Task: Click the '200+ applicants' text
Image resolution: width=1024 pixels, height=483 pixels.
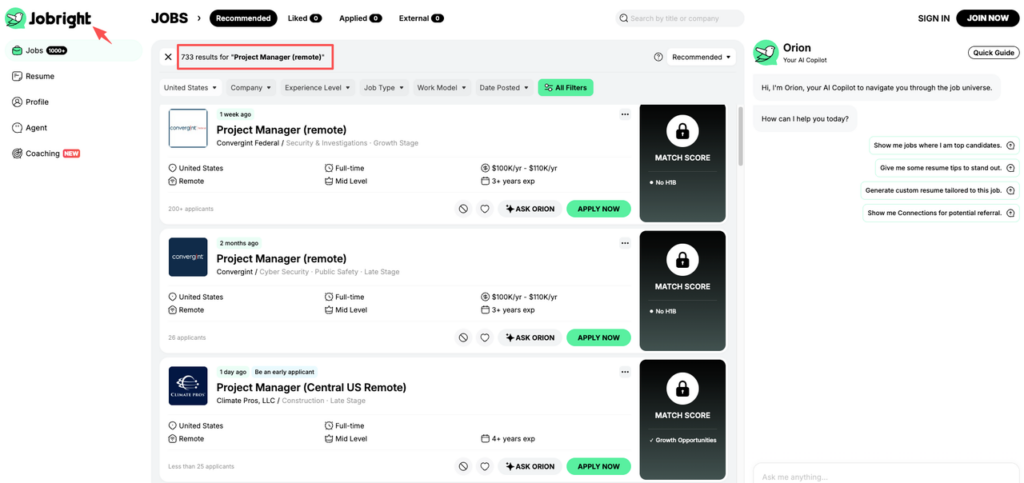Action: pos(191,209)
